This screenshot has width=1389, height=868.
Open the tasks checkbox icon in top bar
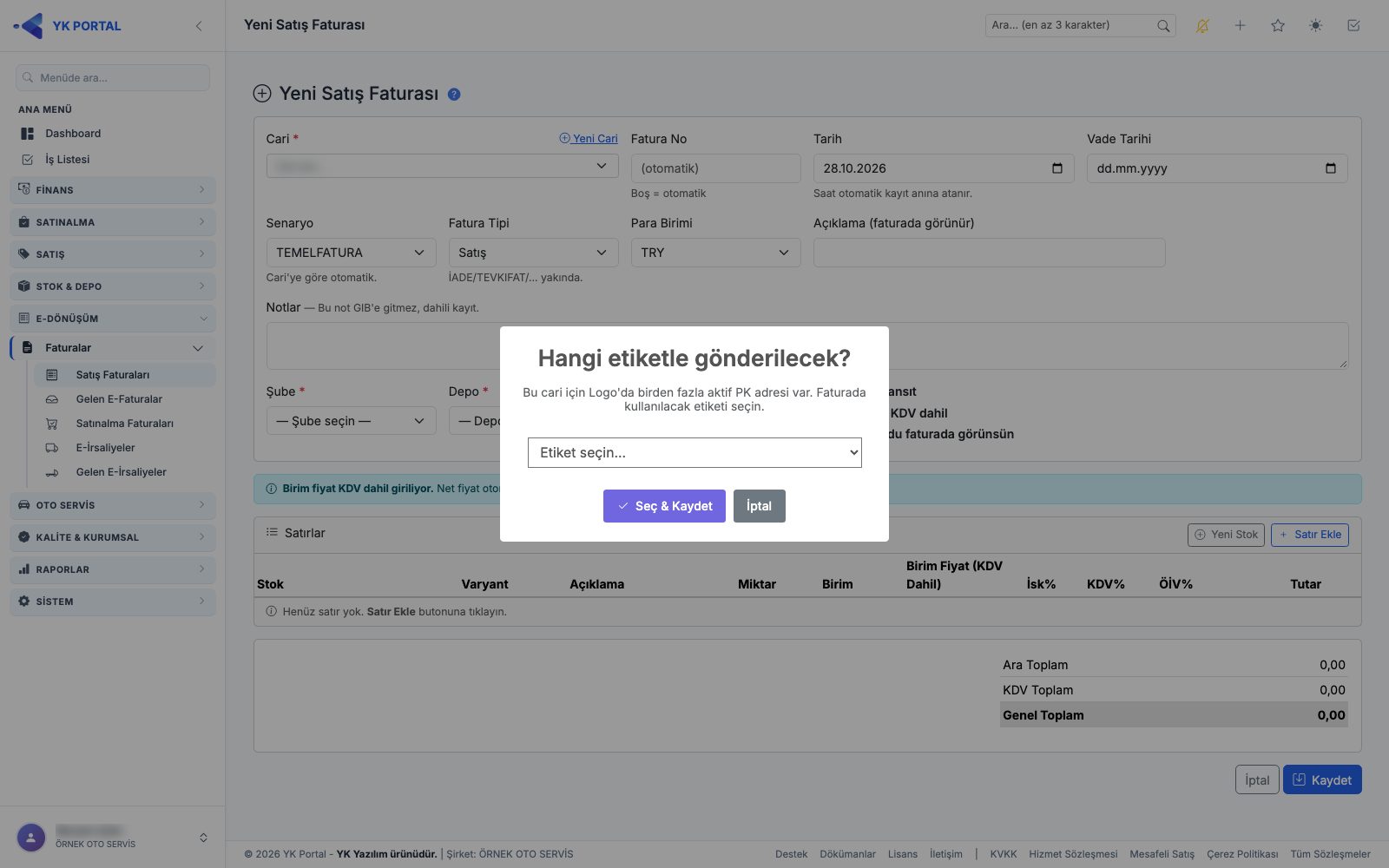tap(1353, 26)
